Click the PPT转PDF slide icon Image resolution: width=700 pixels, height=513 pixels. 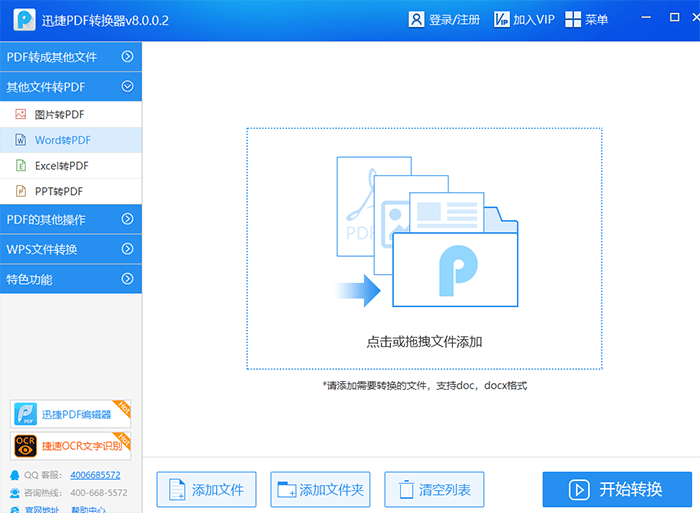(21, 191)
